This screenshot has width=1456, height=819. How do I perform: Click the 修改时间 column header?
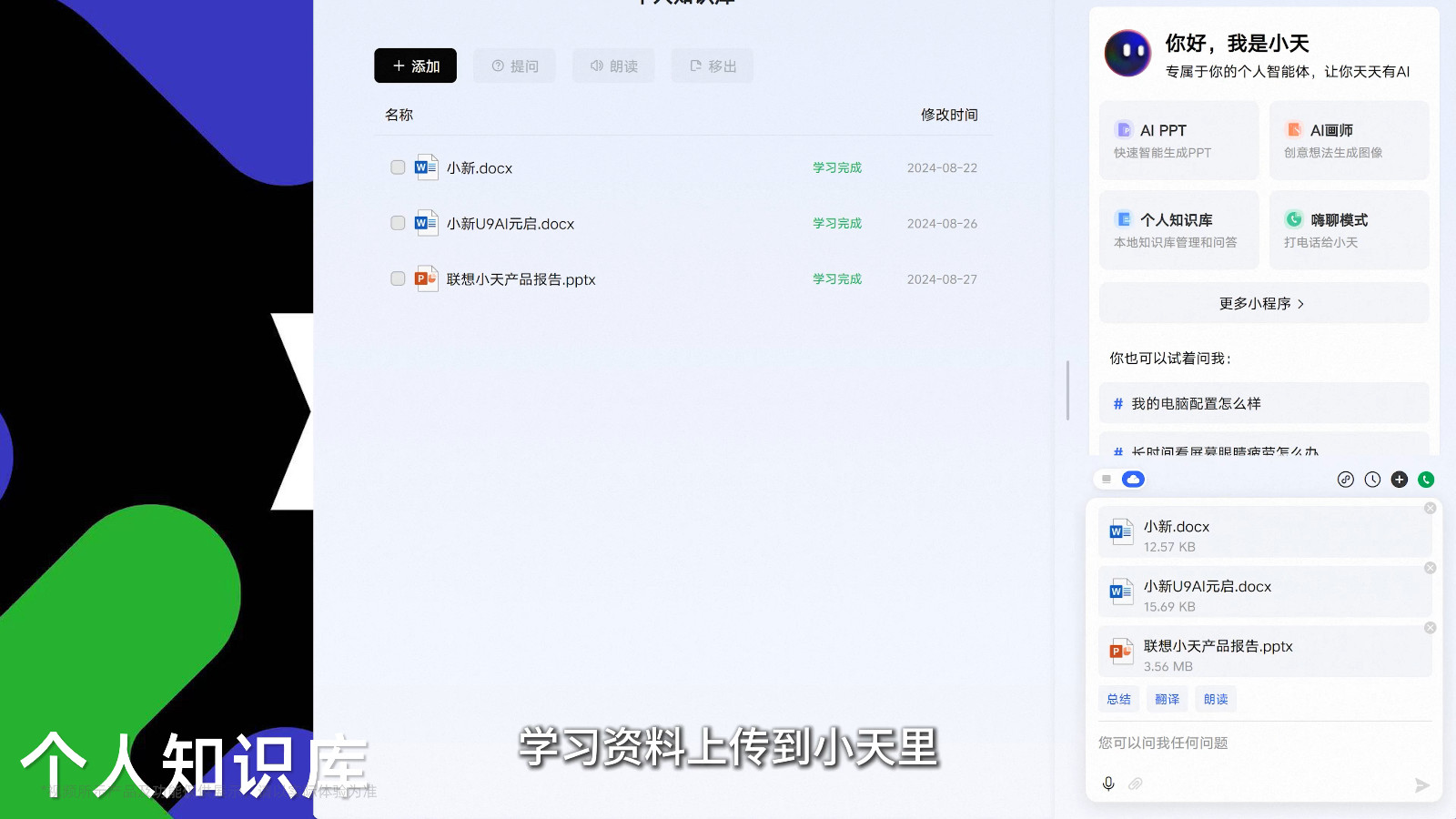pos(949,115)
